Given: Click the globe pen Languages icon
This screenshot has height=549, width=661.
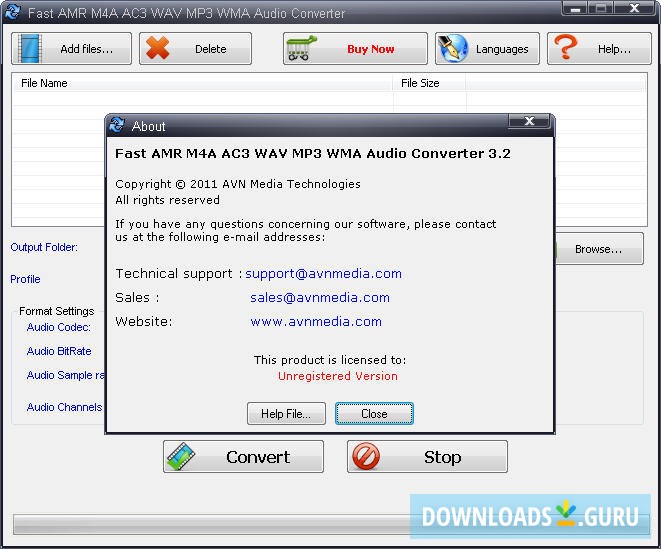Looking at the screenshot, I should pyautogui.click(x=453, y=48).
